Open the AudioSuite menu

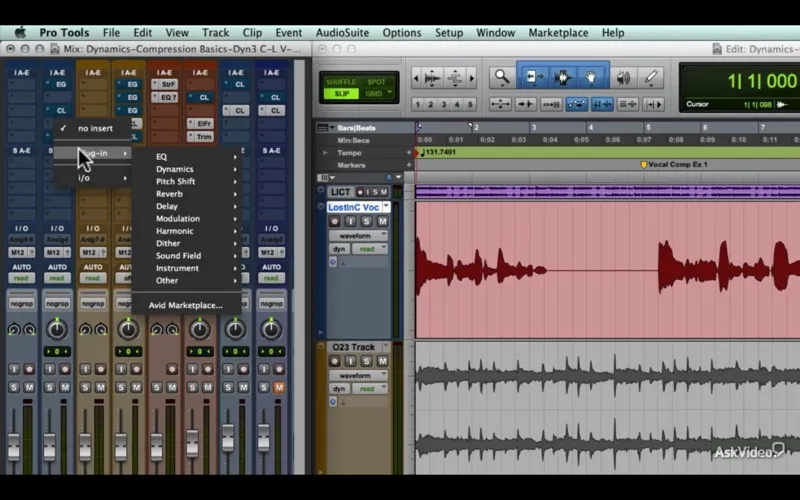pos(342,33)
